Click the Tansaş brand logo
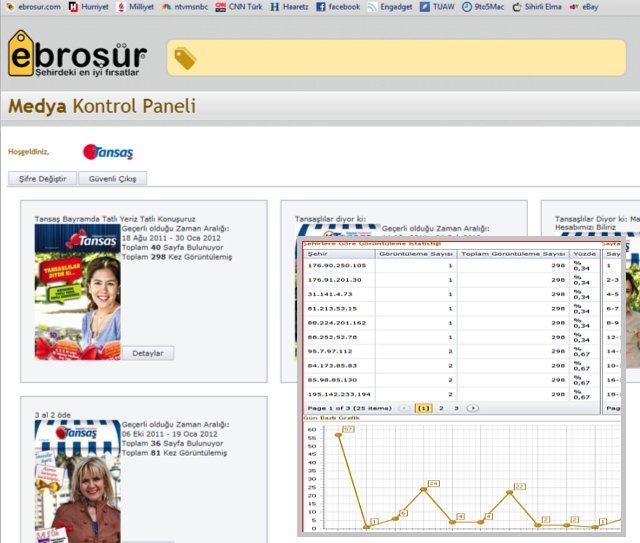The width and height of the screenshot is (640, 543). click(108, 152)
